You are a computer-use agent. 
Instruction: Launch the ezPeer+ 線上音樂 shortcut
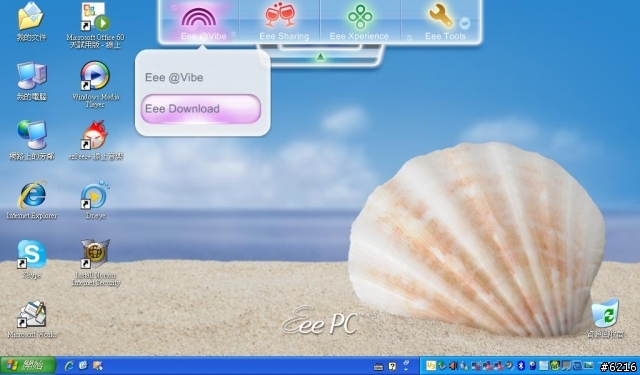[x=95, y=140]
